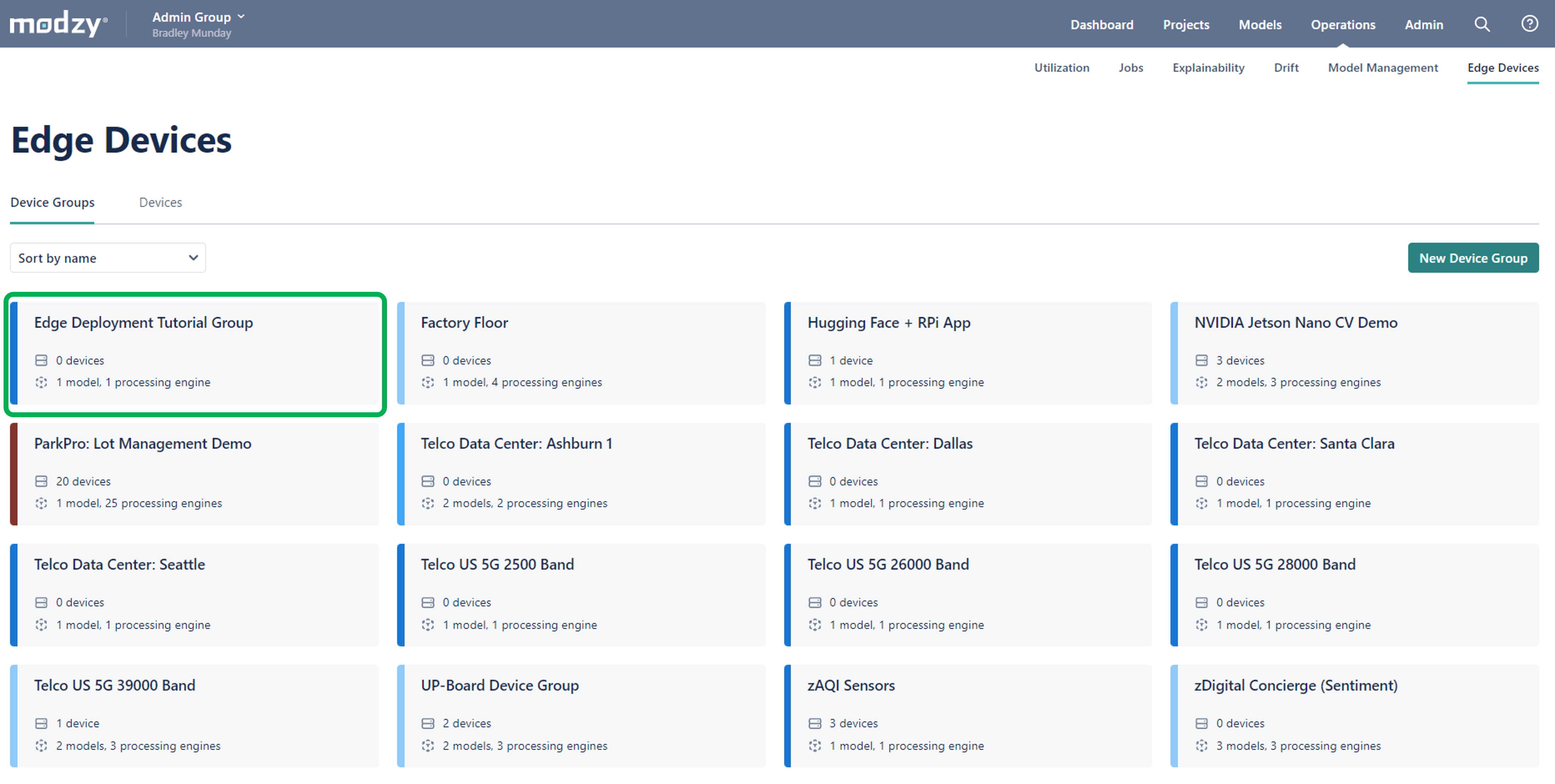The image size is (1555, 784).
Task: Click processing engine icon in ParkPro card
Action: pyautogui.click(x=41, y=503)
